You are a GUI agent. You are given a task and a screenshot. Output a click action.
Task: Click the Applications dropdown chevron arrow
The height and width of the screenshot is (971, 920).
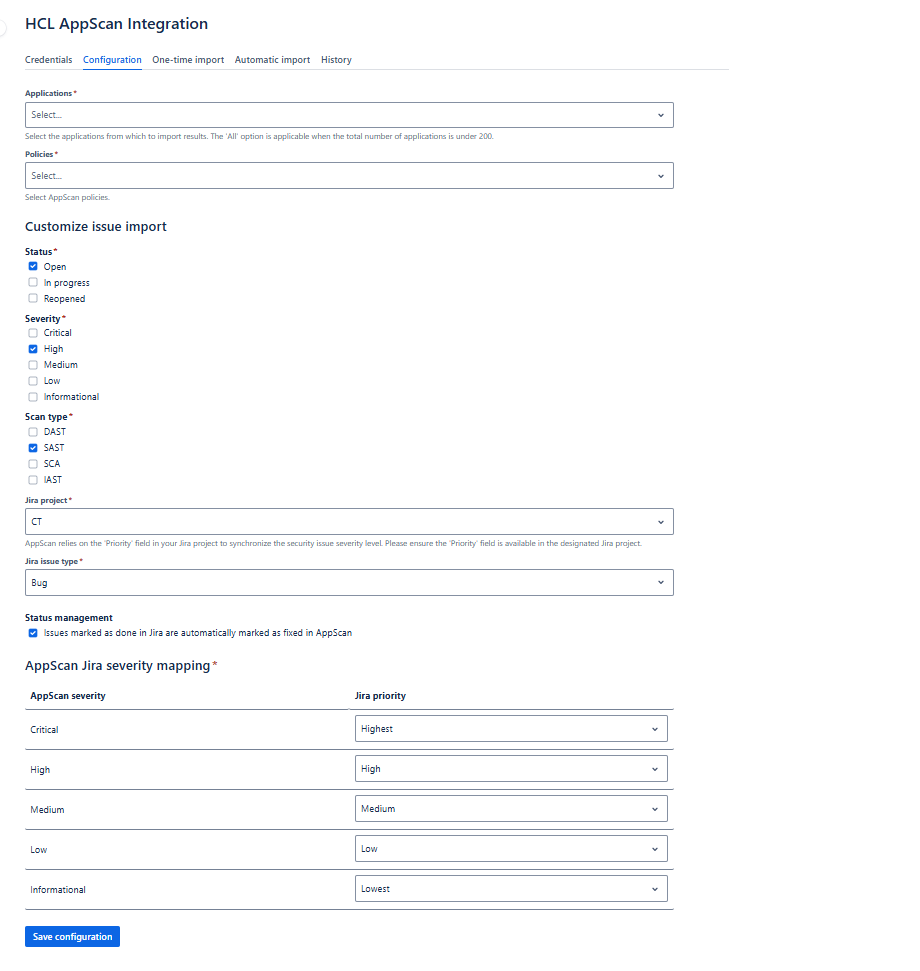click(661, 115)
